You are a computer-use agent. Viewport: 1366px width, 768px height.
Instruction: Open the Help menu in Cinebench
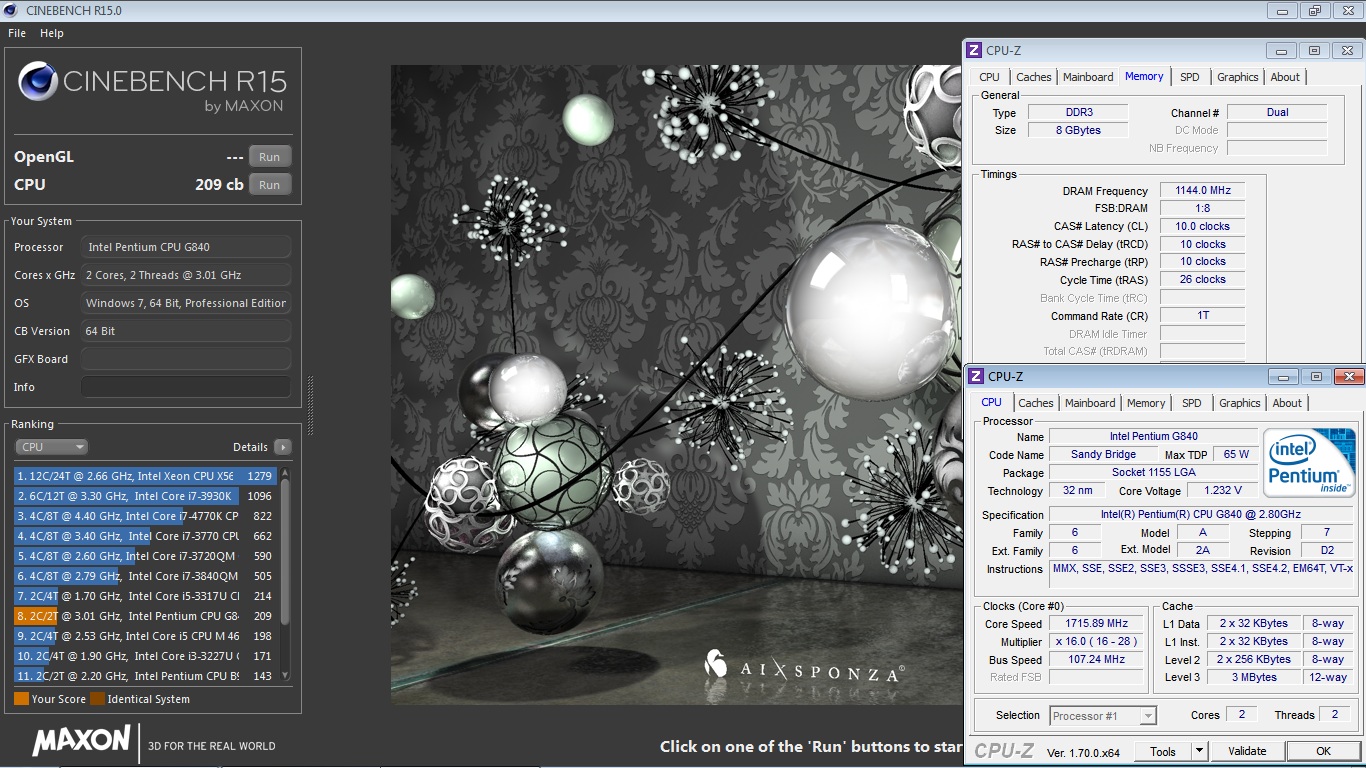[x=52, y=33]
